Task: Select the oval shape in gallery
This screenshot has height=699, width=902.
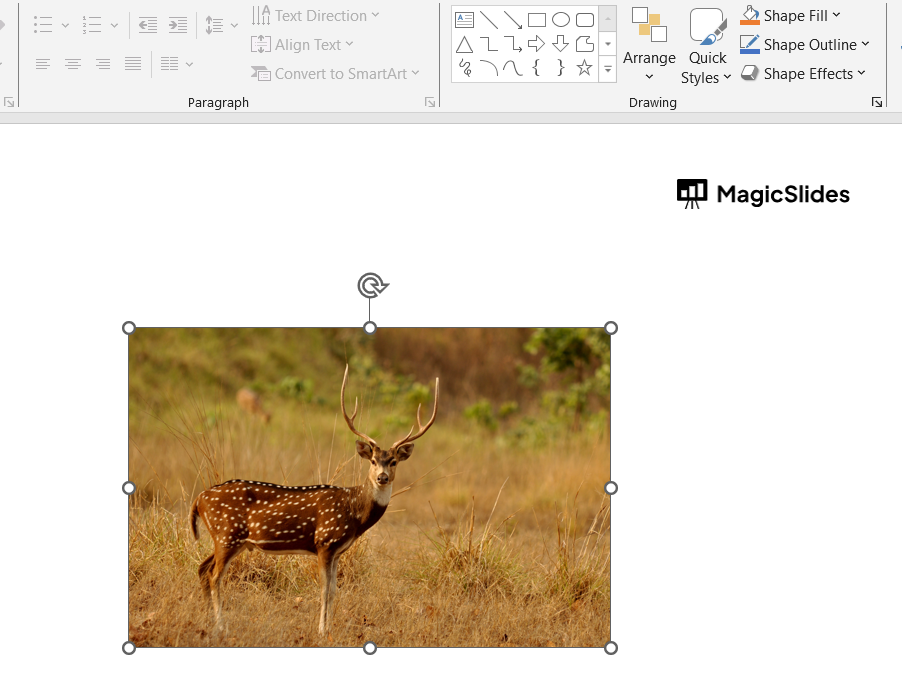Action: (x=561, y=20)
